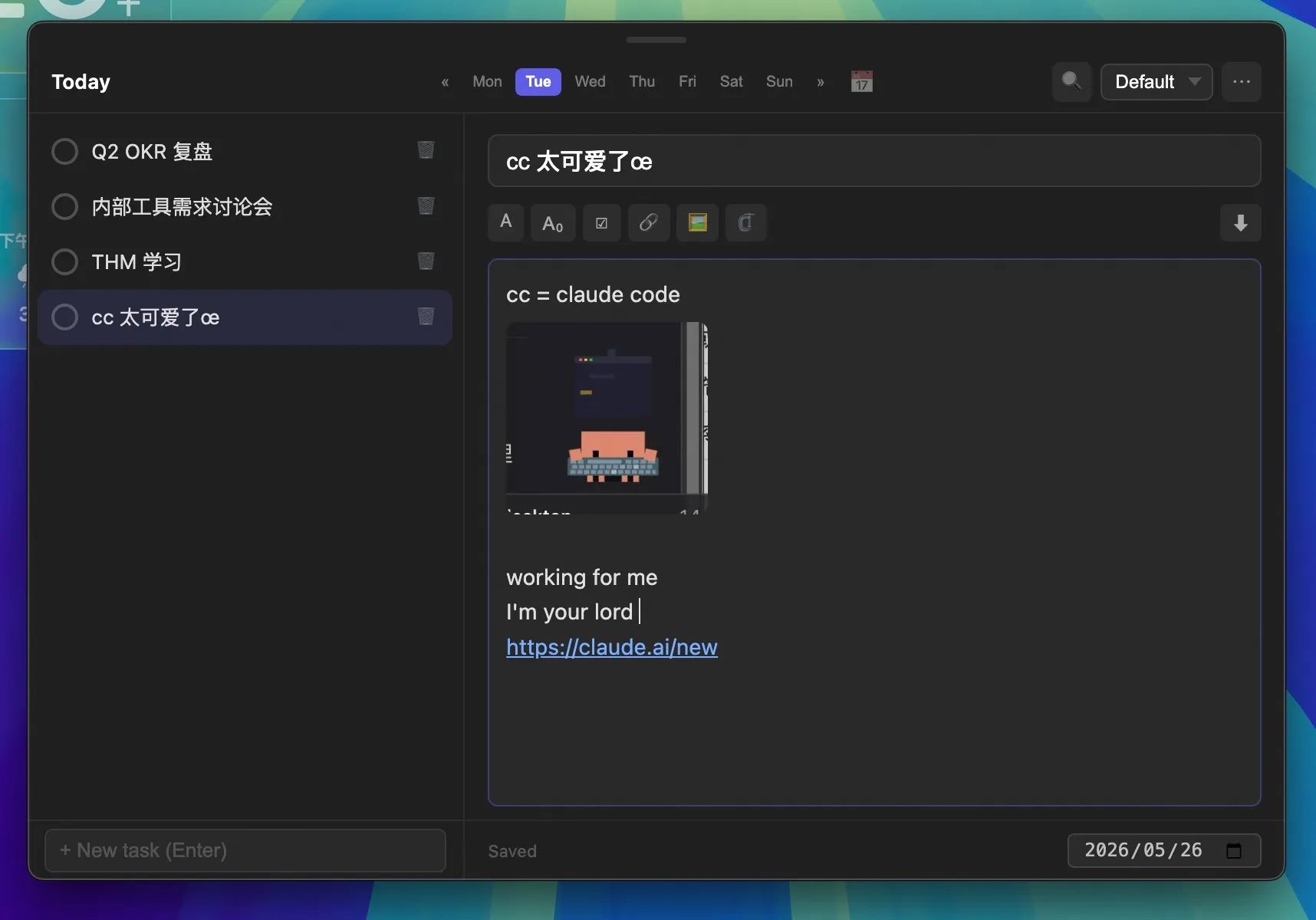Switch to the Wed tab
The height and width of the screenshot is (920, 1316).
tap(591, 82)
